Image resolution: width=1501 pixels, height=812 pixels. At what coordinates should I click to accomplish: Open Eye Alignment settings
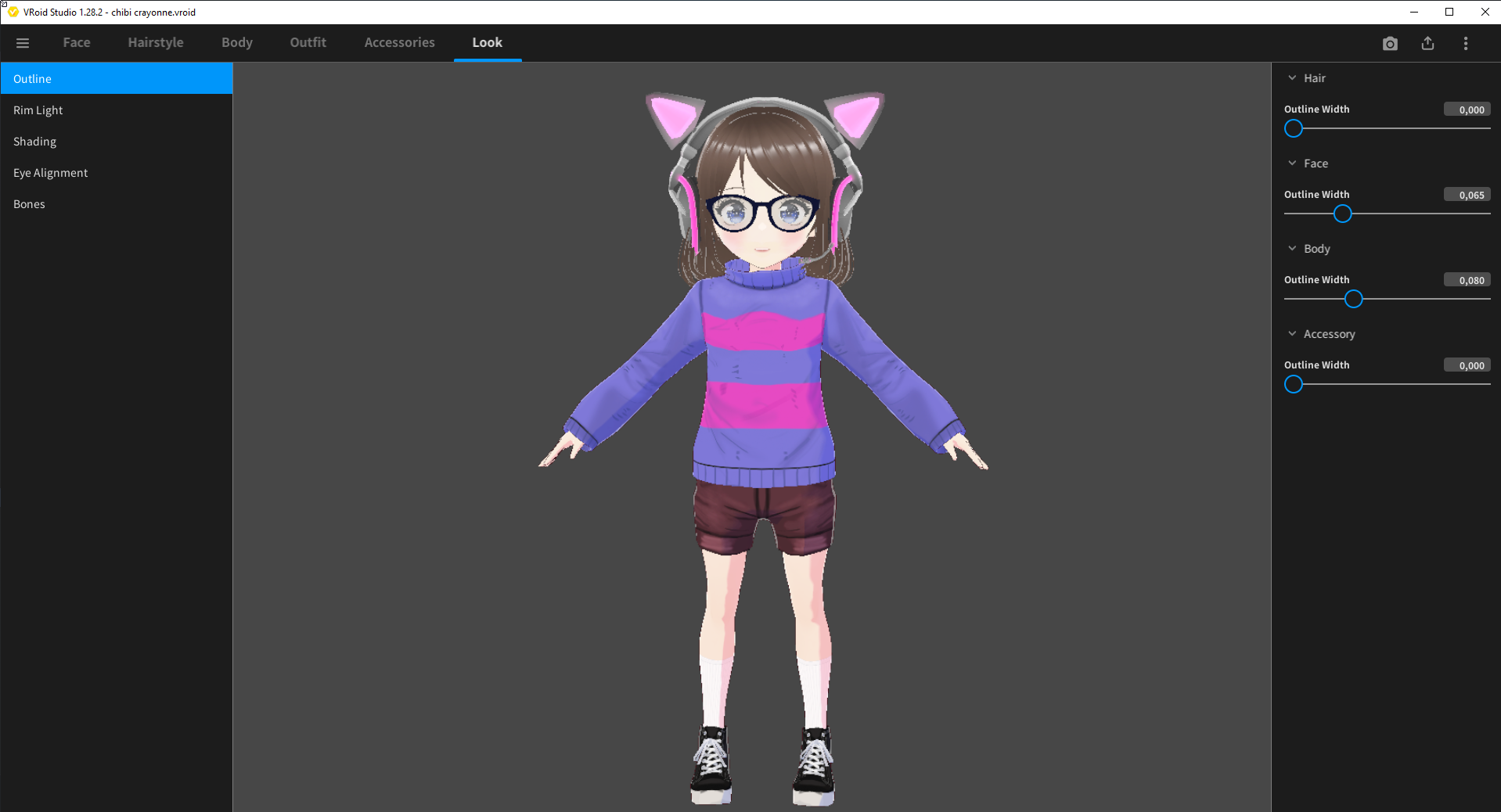pos(51,173)
